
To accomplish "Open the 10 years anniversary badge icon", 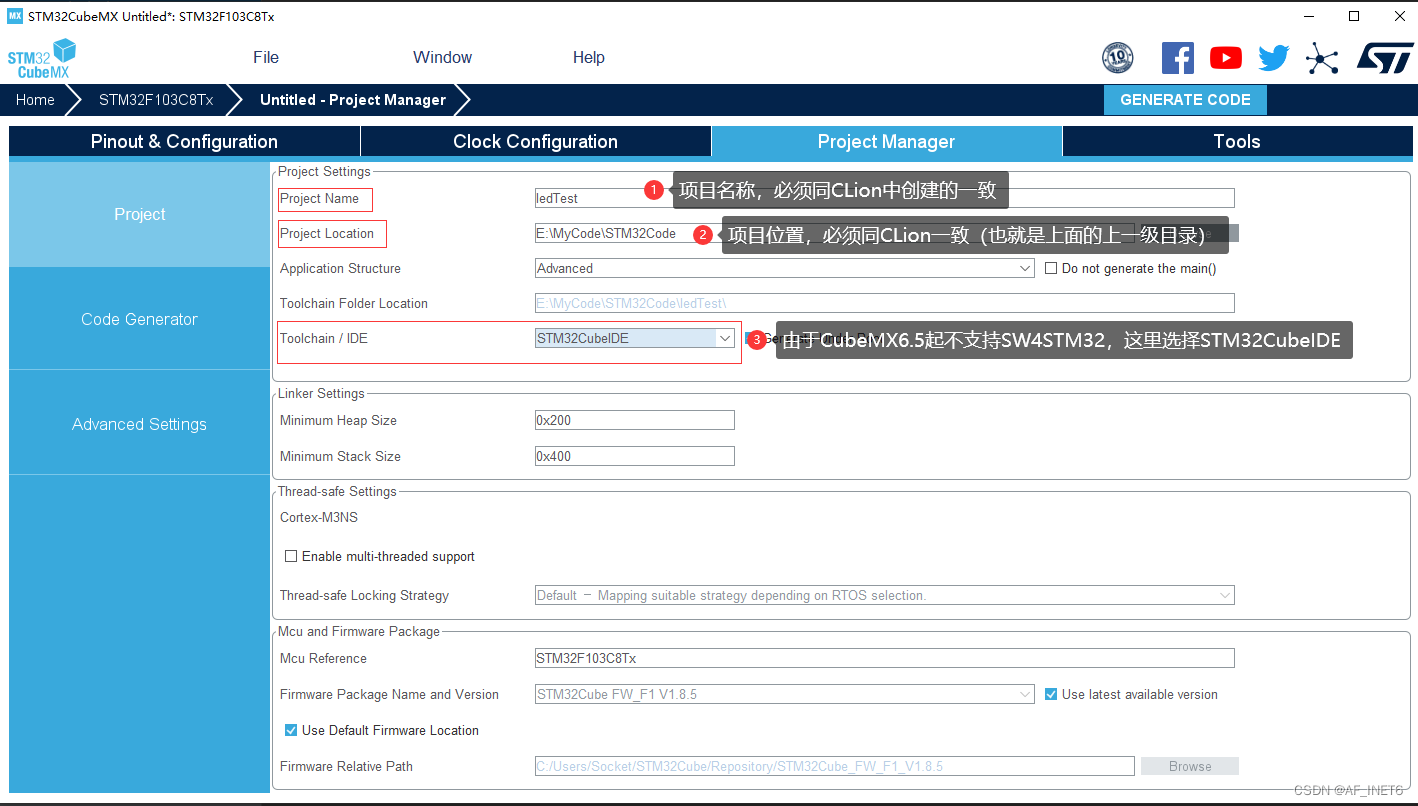I will click(1117, 58).
